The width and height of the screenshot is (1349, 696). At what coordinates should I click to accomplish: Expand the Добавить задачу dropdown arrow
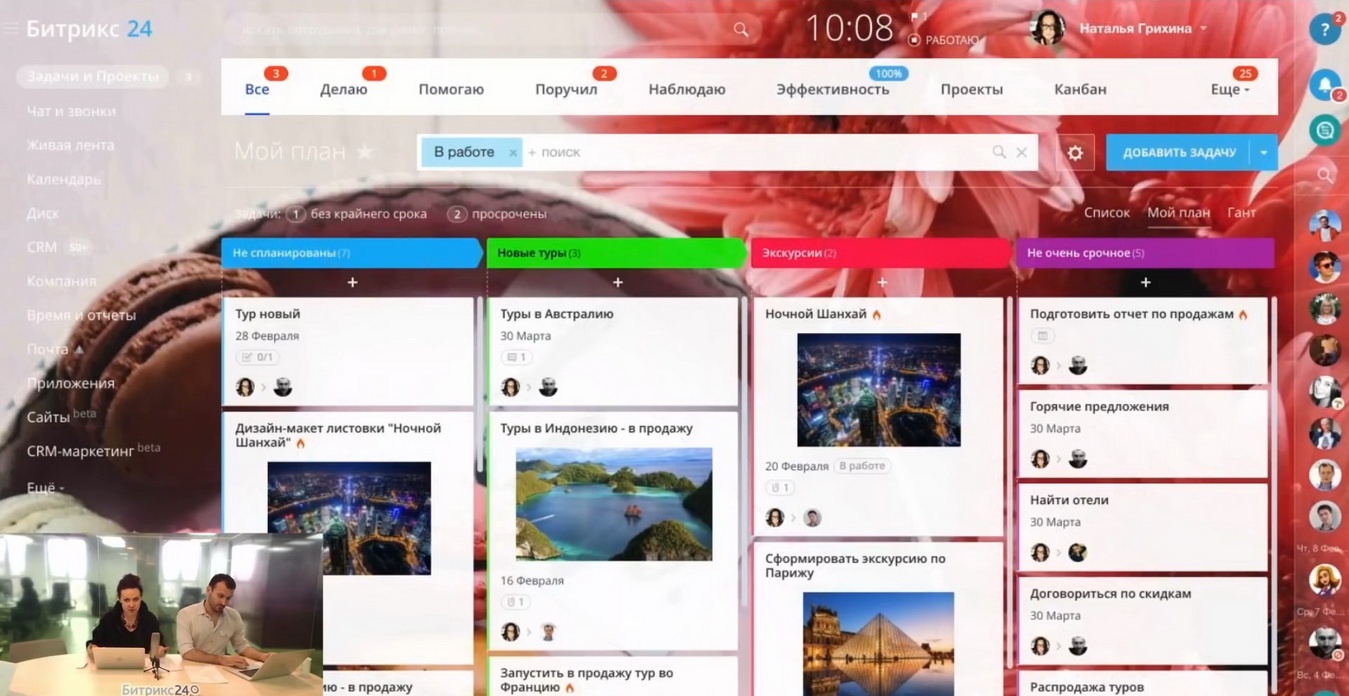(1264, 153)
